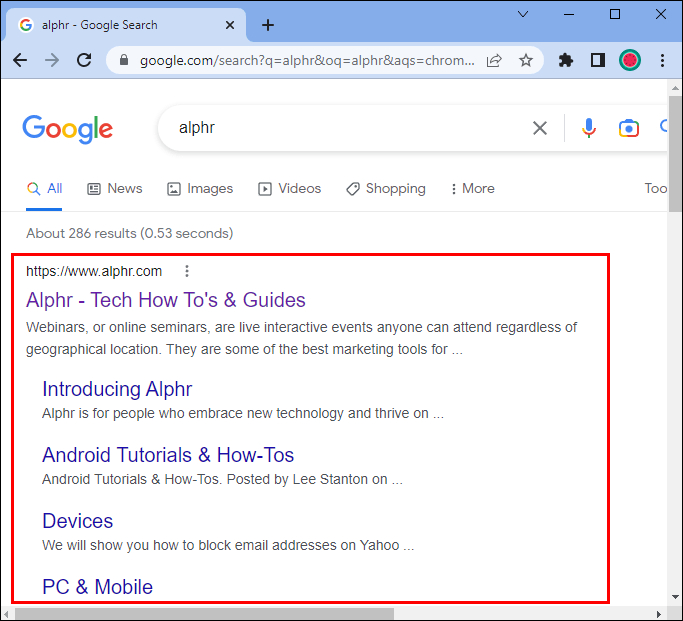View site security lock info

(124, 60)
